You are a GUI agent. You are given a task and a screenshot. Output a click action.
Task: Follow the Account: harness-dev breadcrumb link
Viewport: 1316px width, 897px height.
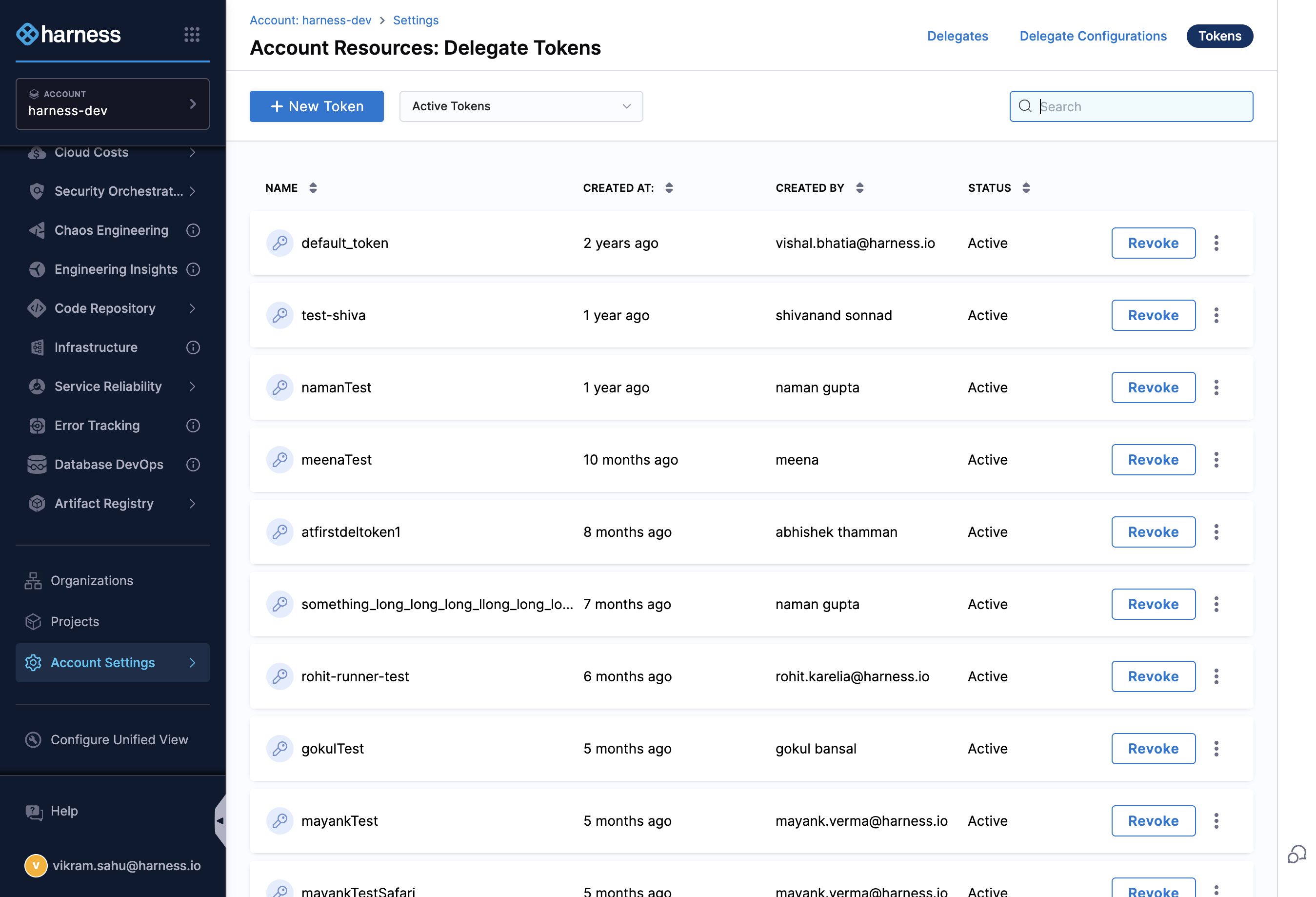pos(310,20)
